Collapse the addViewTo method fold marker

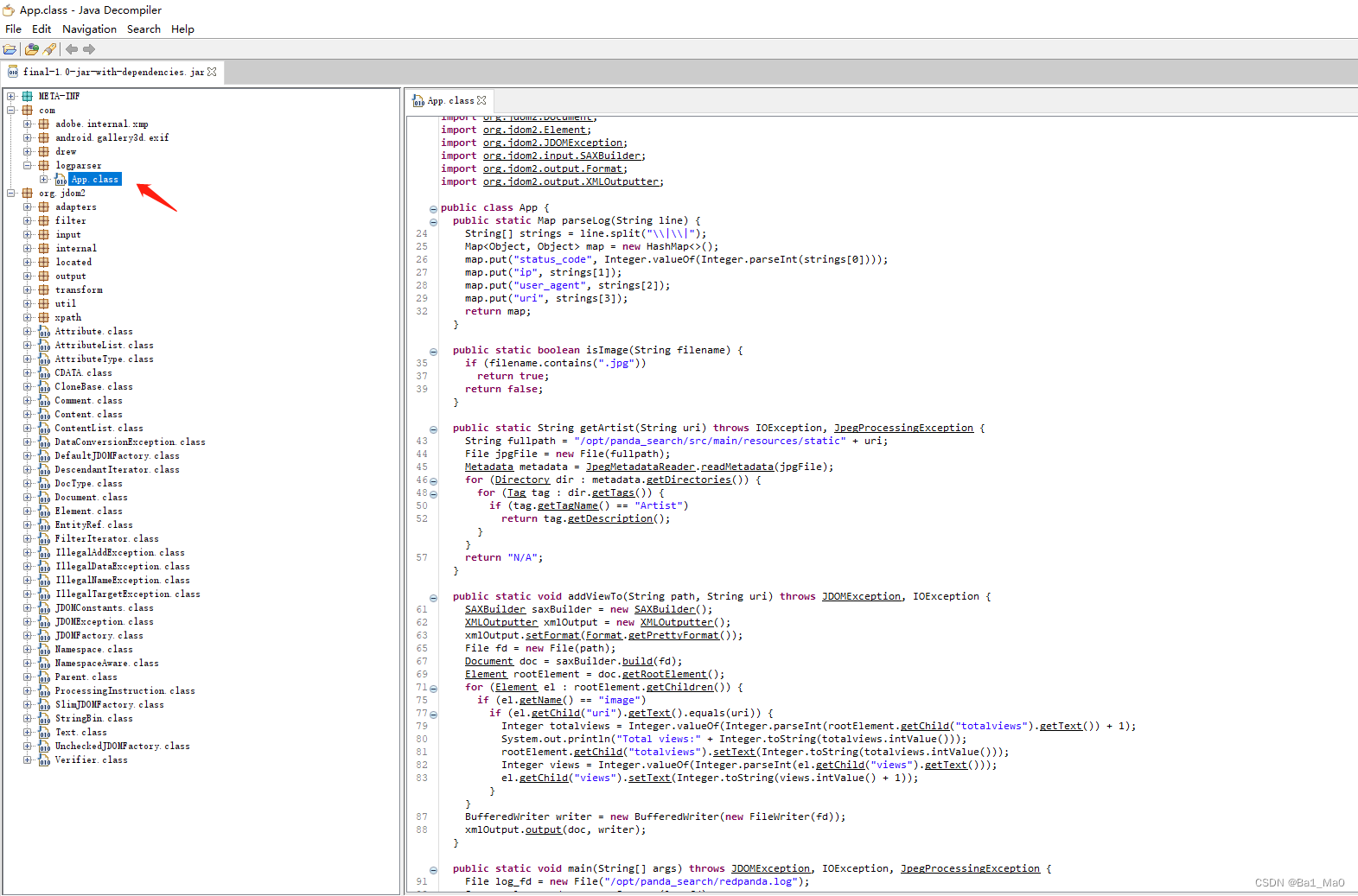(433, 598)
